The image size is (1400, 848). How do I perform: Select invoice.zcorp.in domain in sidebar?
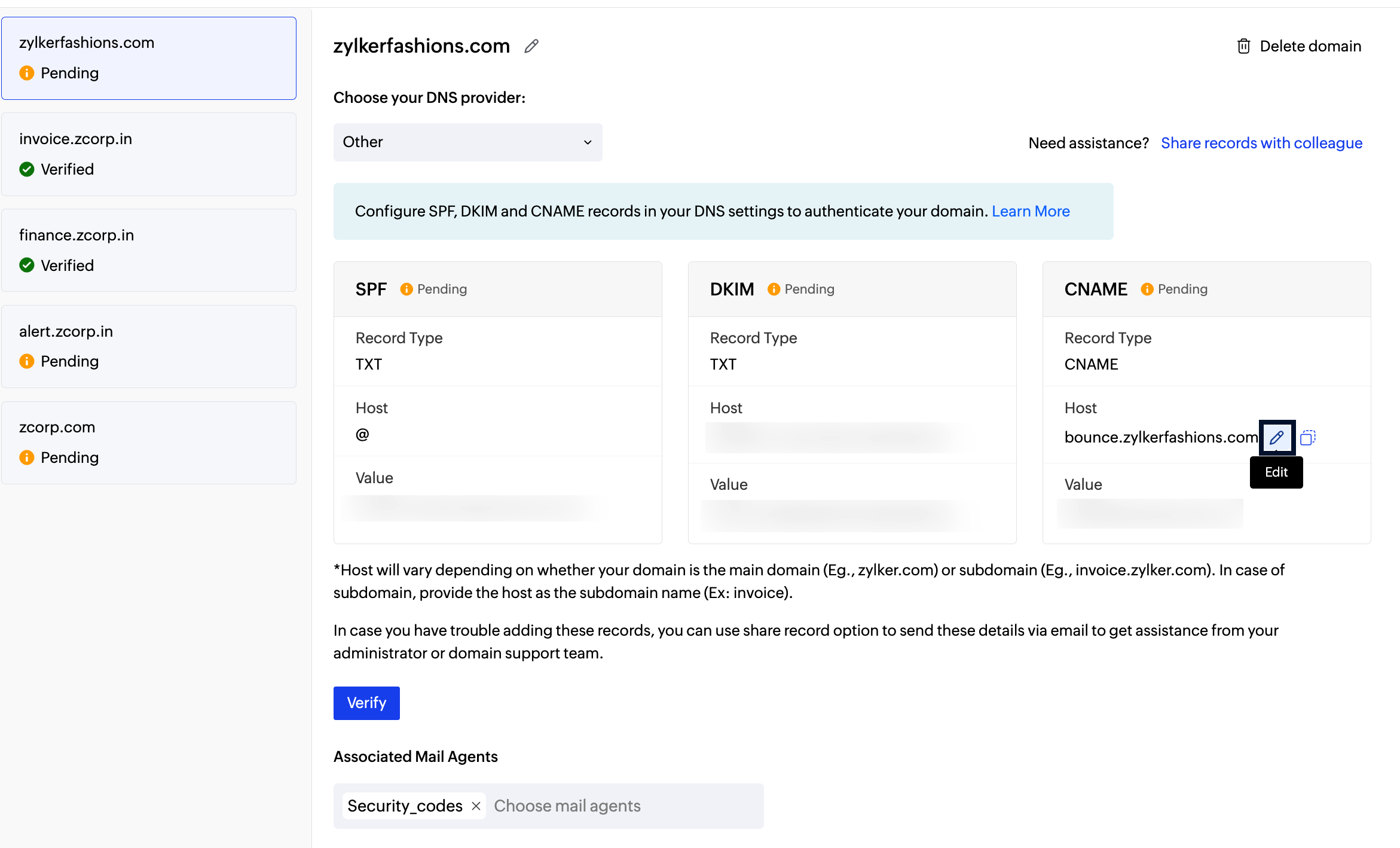click(x=149, y=154)
